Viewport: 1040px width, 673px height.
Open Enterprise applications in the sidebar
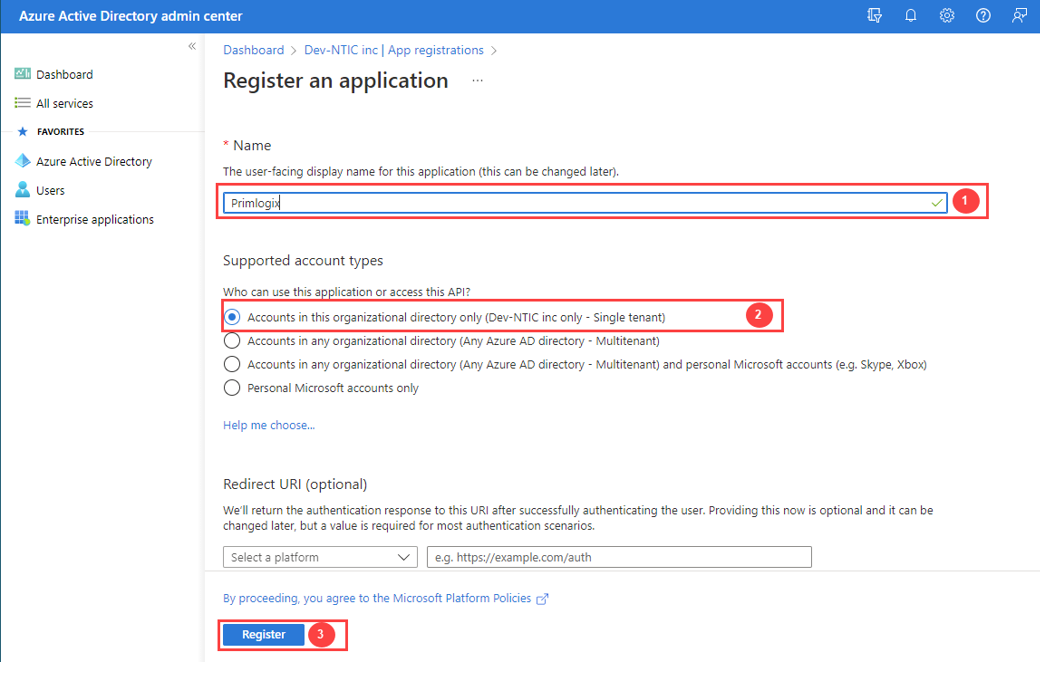click(x=95, y=219)
